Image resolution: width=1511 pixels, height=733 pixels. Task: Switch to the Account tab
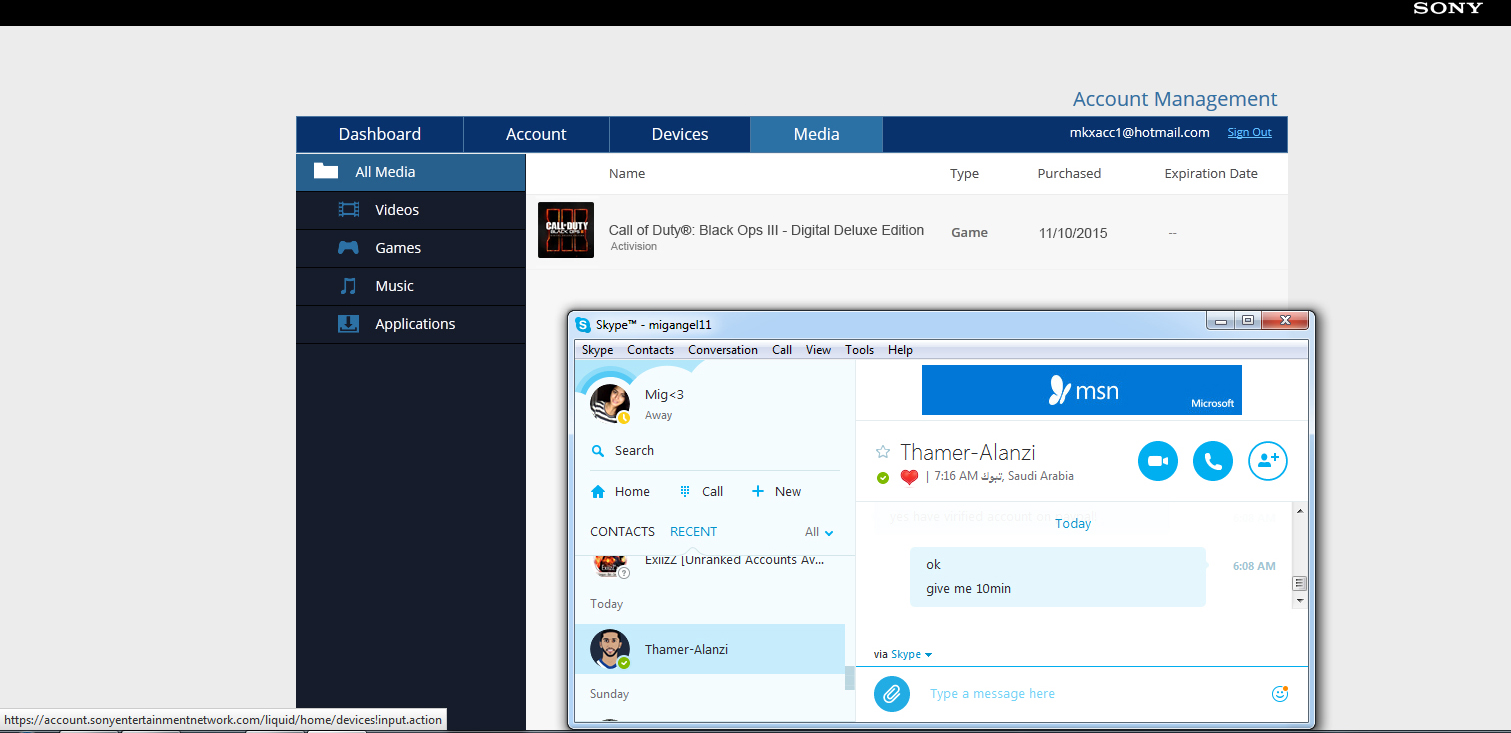tap(536, 134)
